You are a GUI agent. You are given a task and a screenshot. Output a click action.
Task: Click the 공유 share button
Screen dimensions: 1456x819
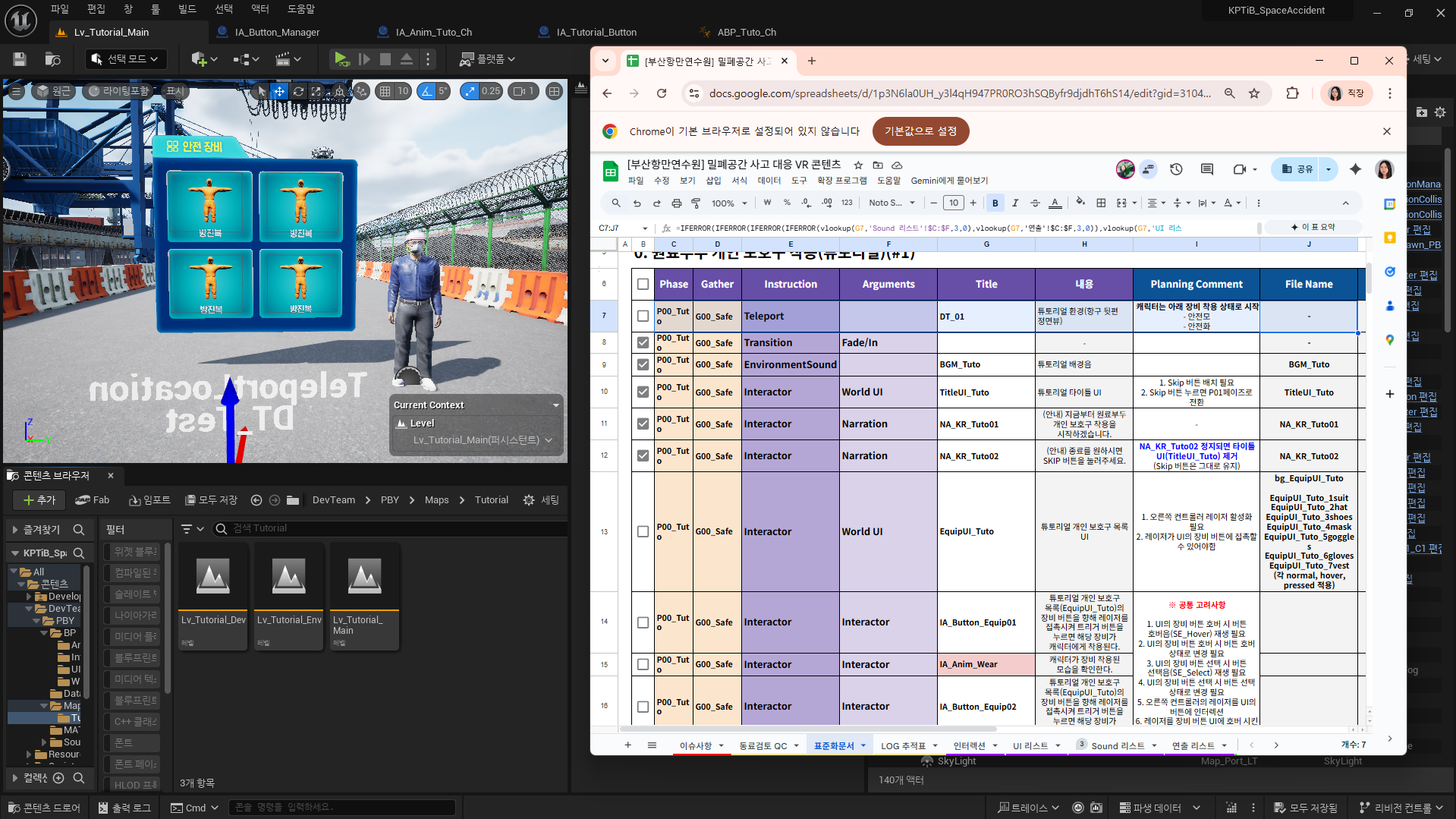point(1297,169)
